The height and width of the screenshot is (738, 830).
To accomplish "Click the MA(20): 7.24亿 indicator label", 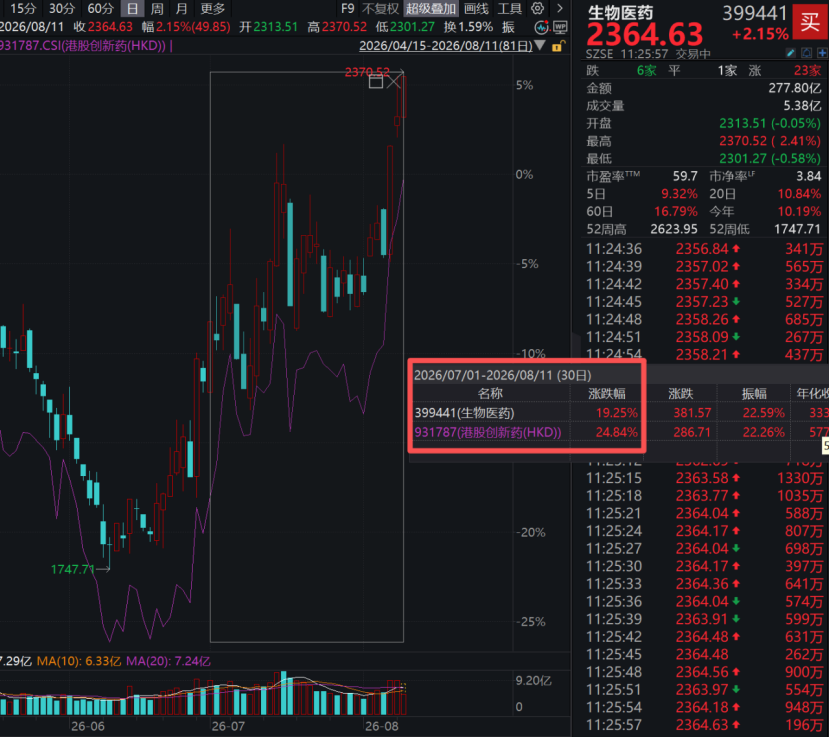I will [x=168, y=661].
